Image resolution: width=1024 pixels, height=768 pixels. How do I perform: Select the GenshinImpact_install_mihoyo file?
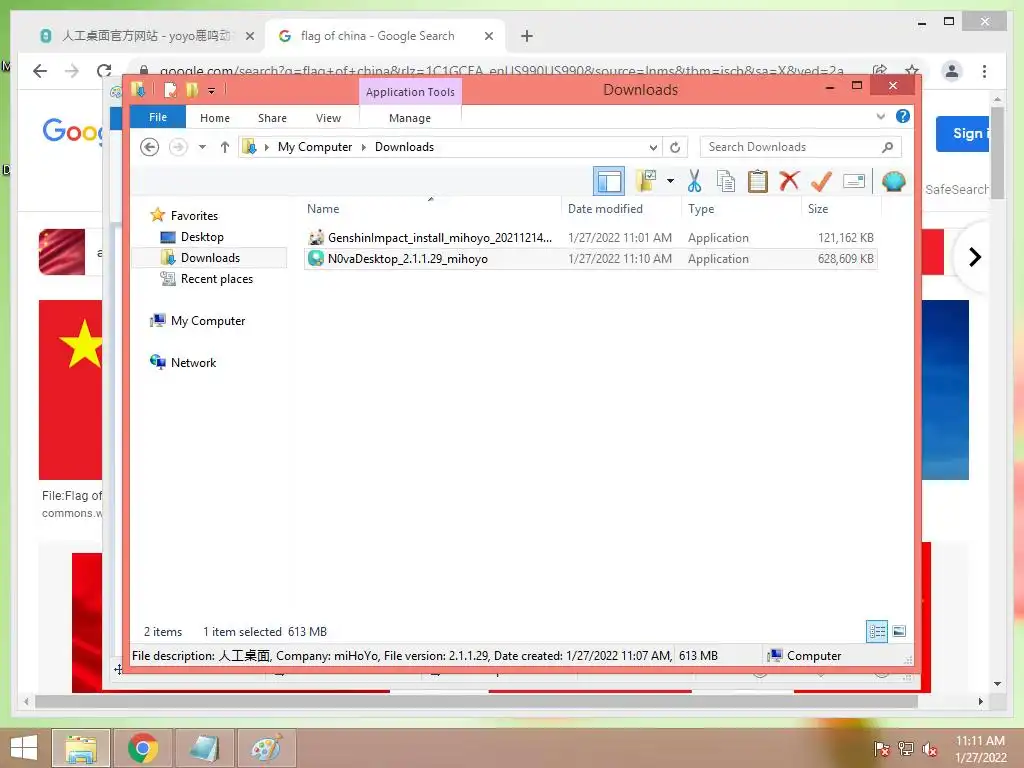click(590, 238)
